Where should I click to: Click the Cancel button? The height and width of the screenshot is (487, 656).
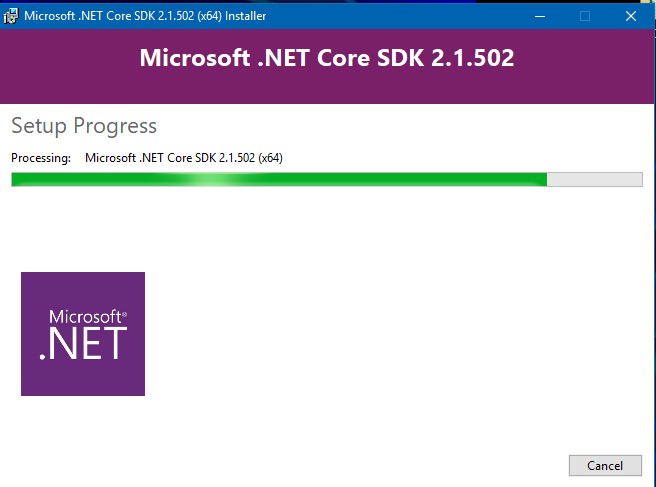[605, 465]
